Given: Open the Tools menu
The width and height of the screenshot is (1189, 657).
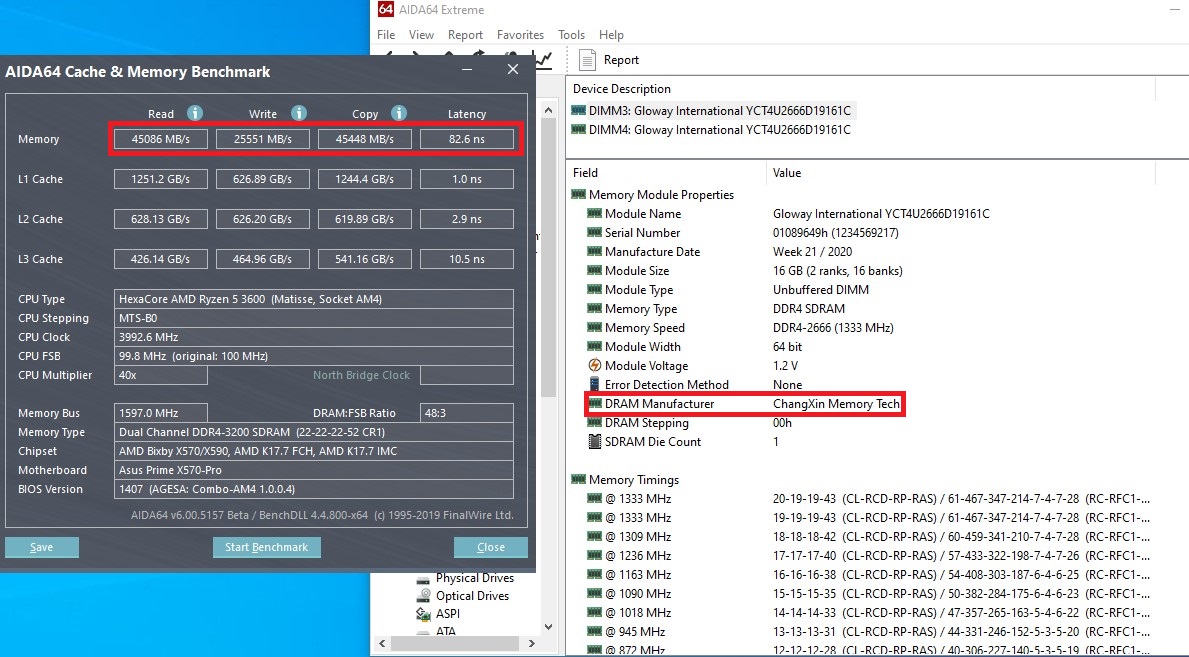Looking at the screenshot, I should click(x=571, y=35).
